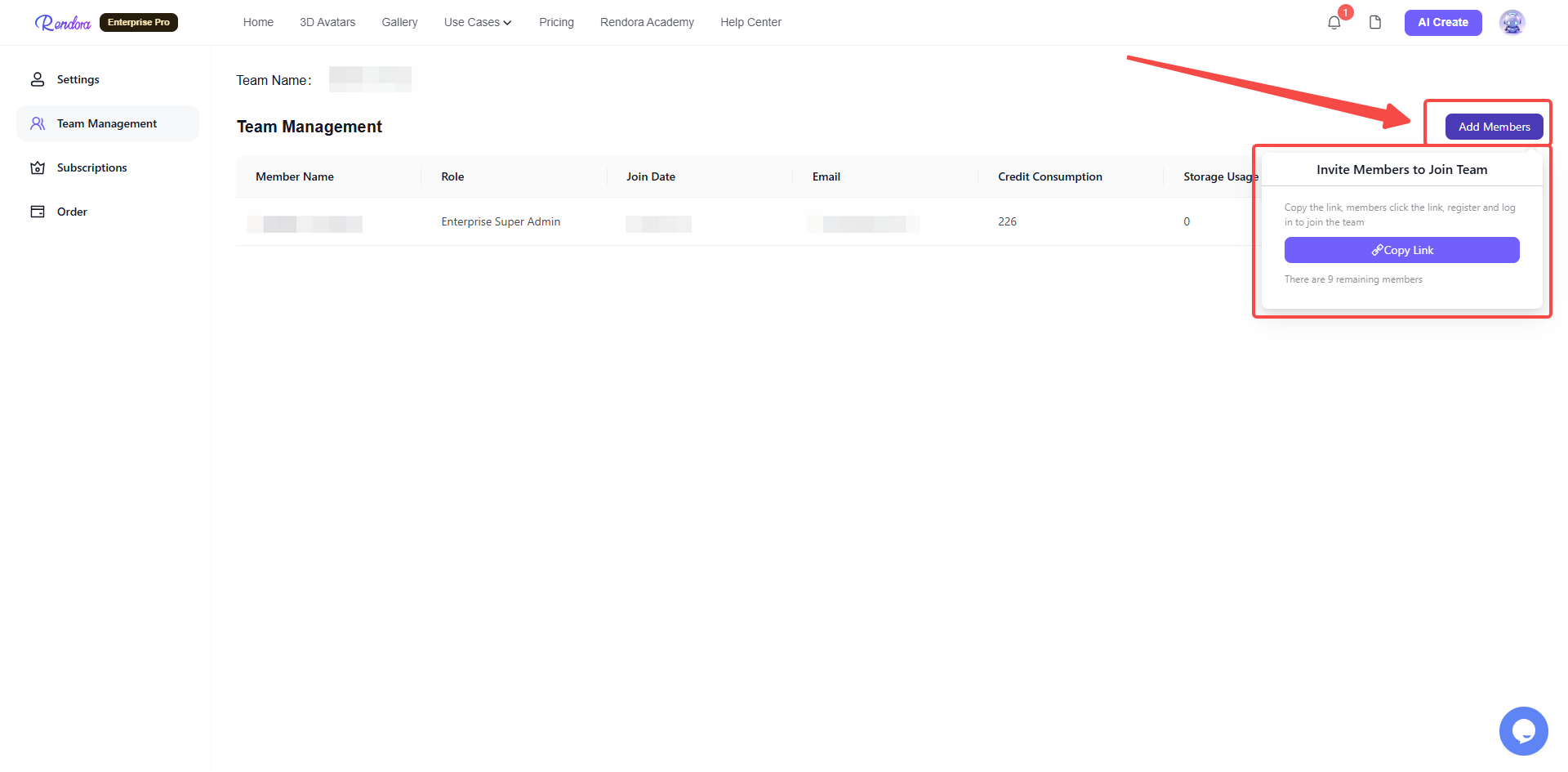The height and width of the screenshot is (772, 1568).
Task: Click the Role column header
Action: 452,176
